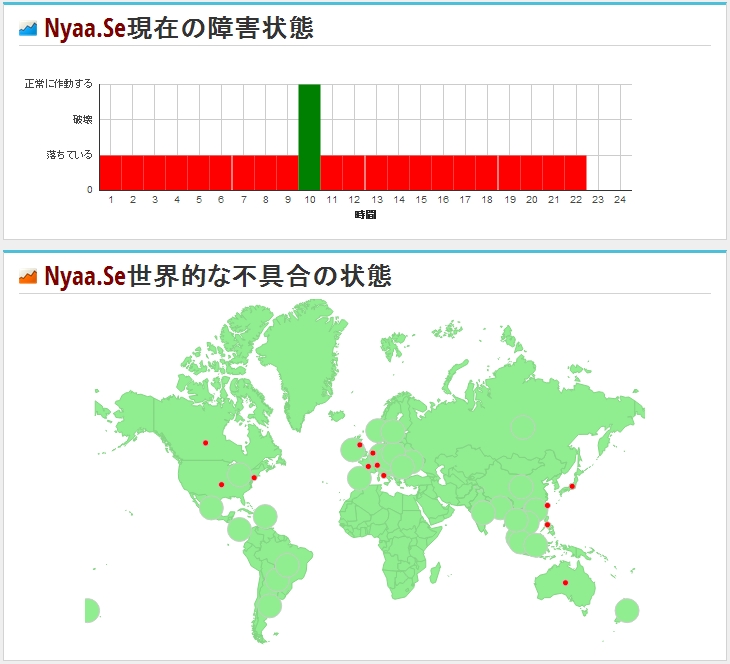Click the red dot in the Philippines

tap(548, 525)
